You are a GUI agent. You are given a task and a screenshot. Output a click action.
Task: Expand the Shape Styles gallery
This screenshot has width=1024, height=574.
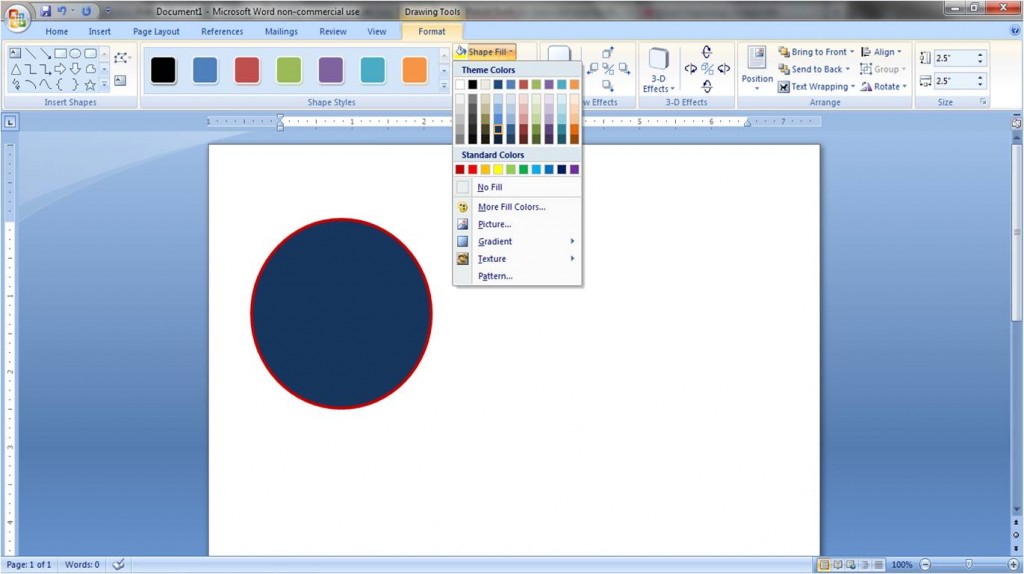444,85
